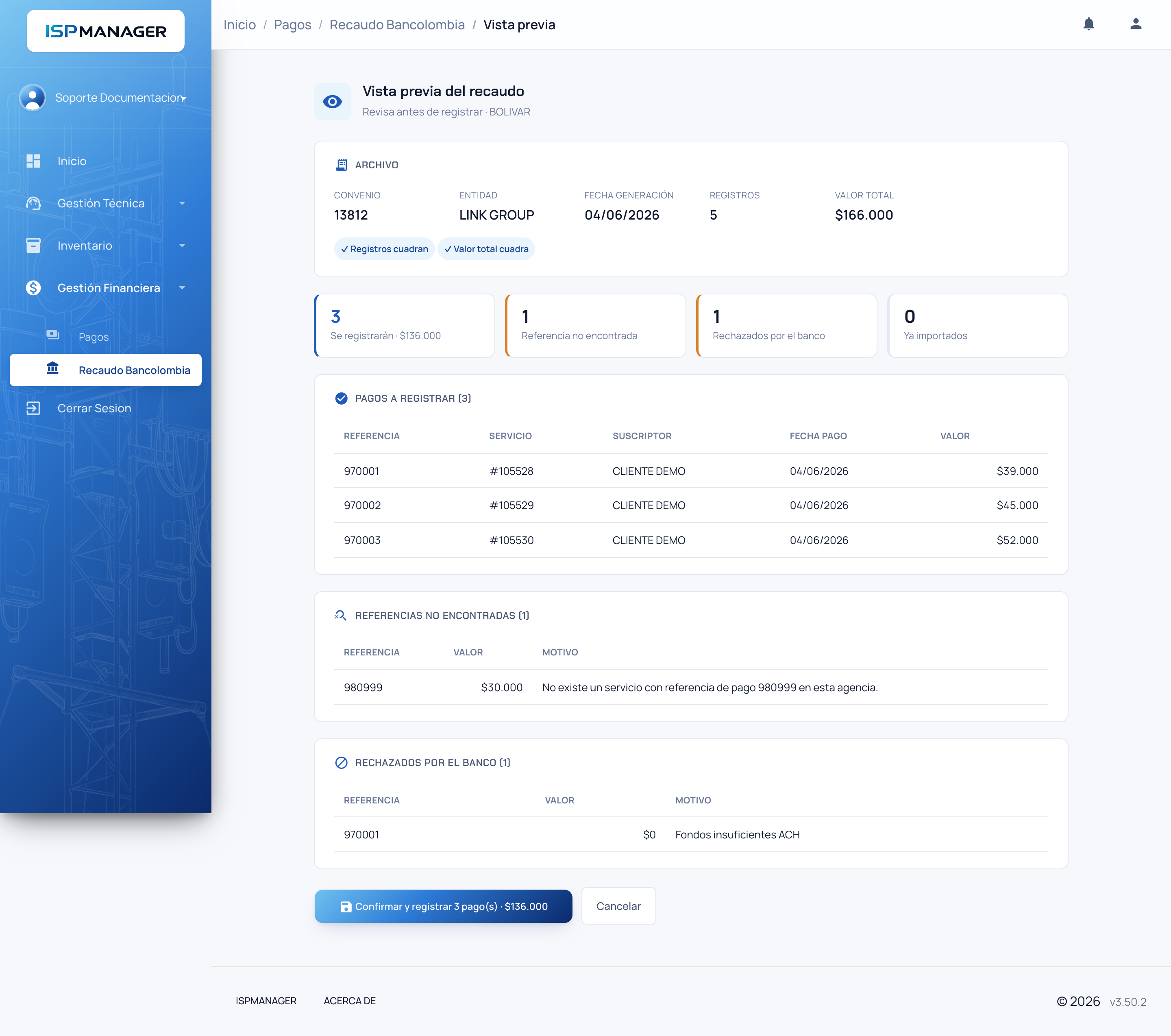
Task: Click the Archivo receipt icon
Action: pos(342,165)
